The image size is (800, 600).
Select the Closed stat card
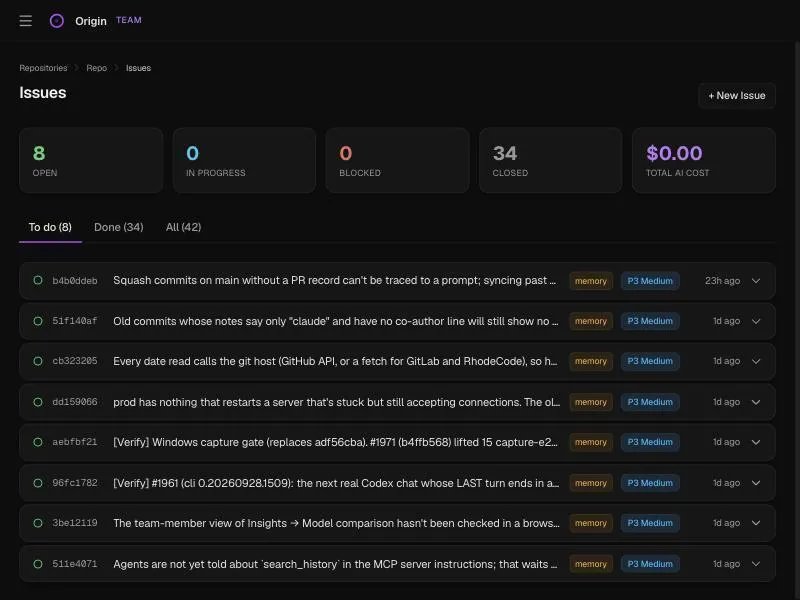(551, 160)
